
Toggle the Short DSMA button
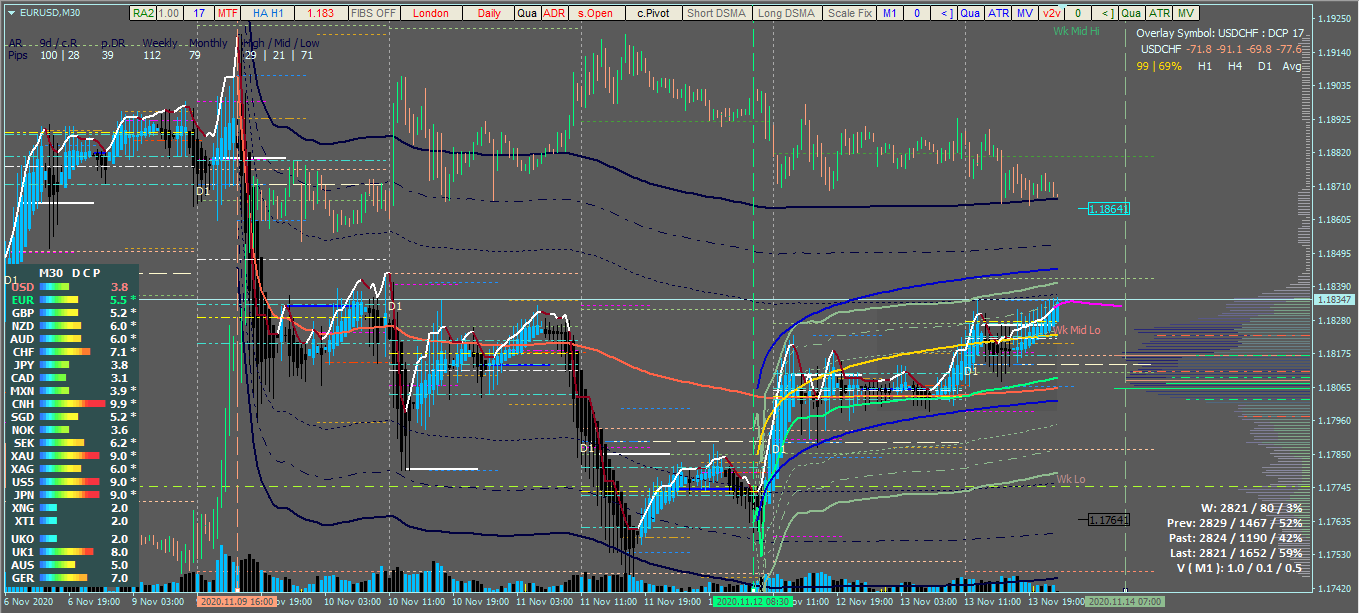click(x=715, y=13)
